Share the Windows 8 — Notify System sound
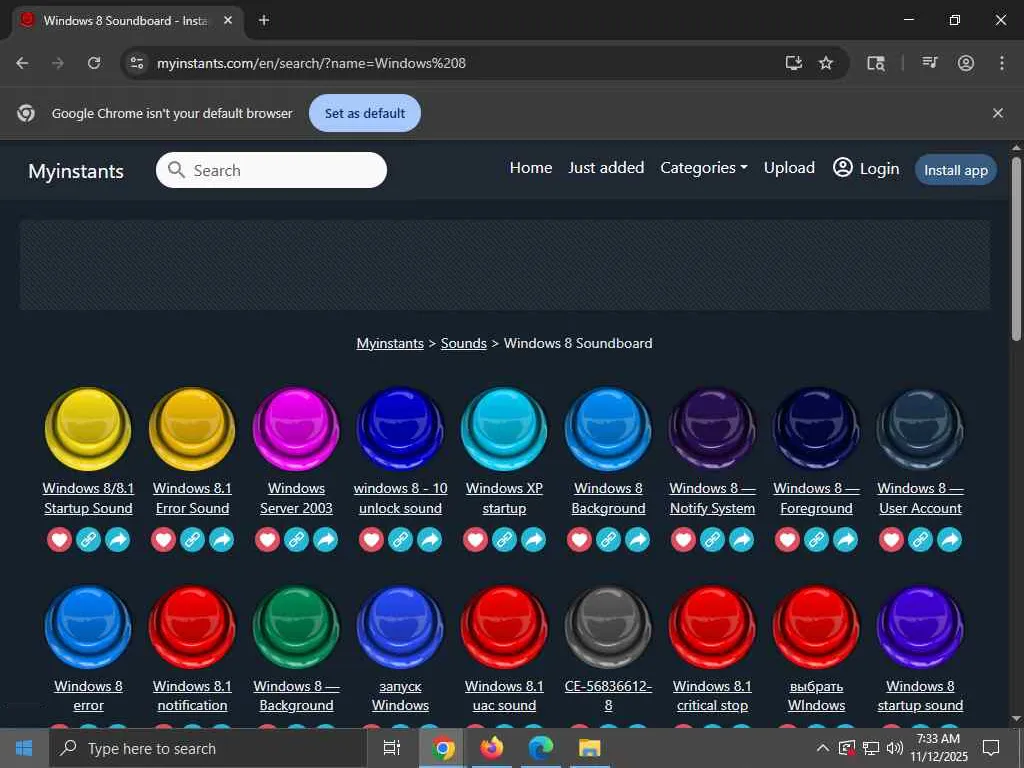The image size is (1024, 768). [x=742, y=539]
